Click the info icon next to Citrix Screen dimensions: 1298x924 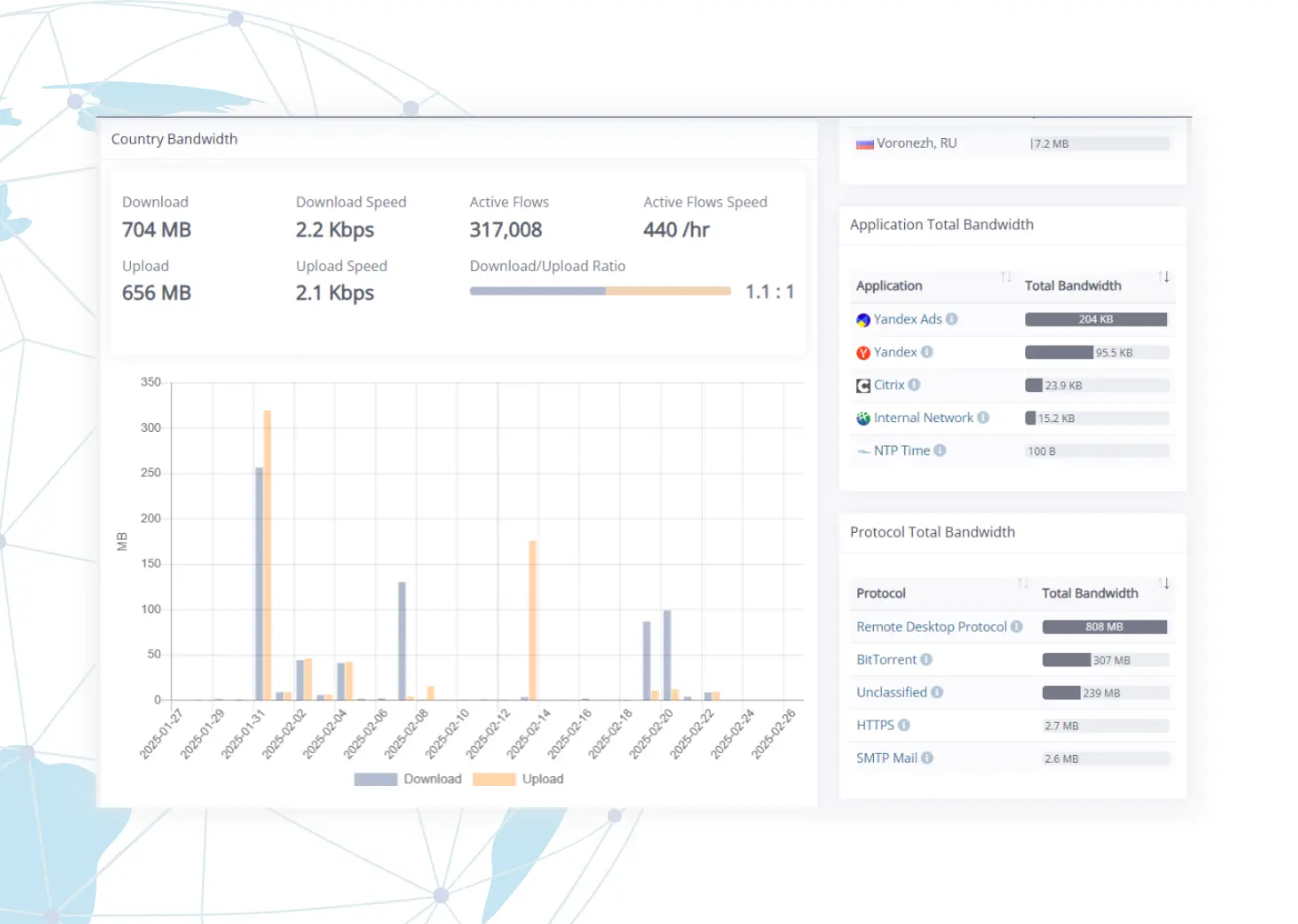(x=915, y=385)
